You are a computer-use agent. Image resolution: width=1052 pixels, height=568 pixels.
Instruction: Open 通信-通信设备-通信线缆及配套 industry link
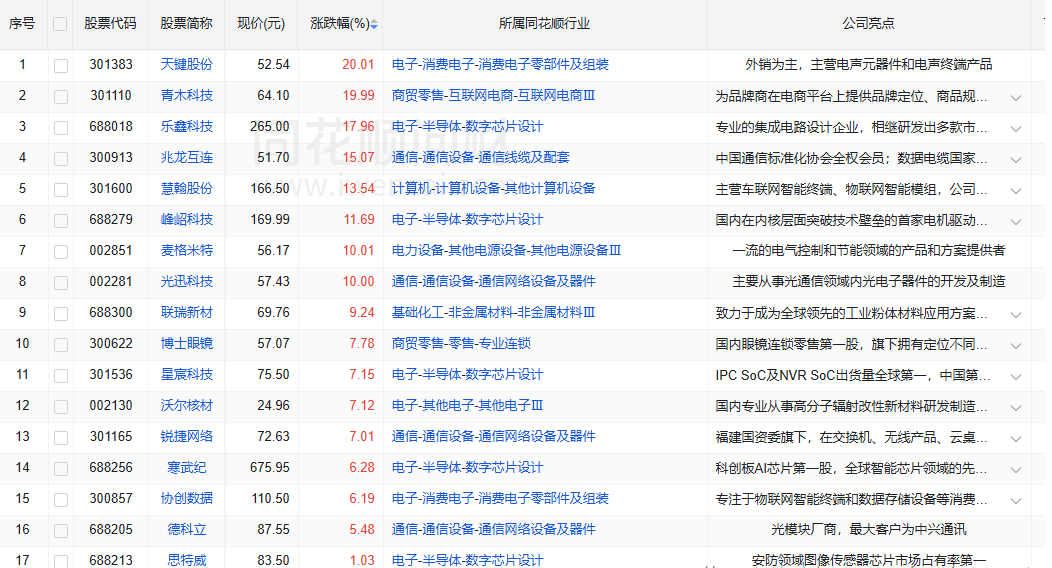coord(480,158)
